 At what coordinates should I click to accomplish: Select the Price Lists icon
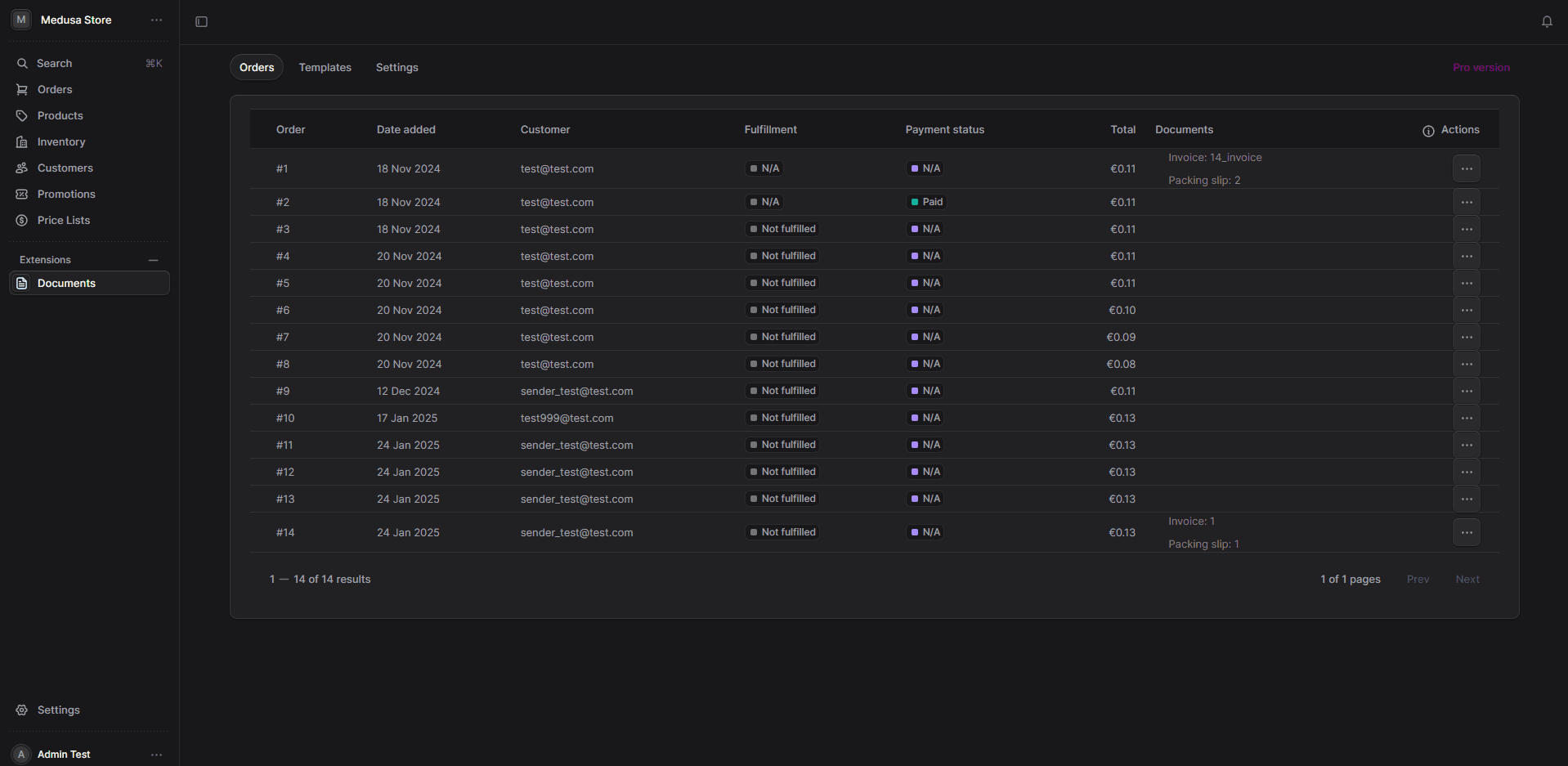point(22,220)
